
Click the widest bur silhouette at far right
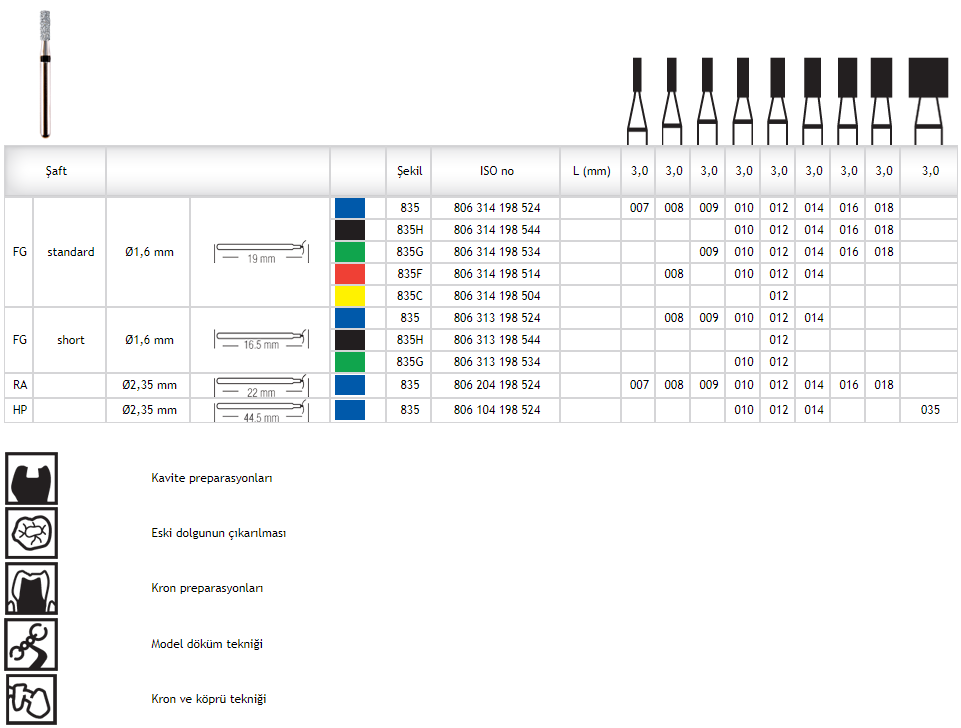point(928,98)
